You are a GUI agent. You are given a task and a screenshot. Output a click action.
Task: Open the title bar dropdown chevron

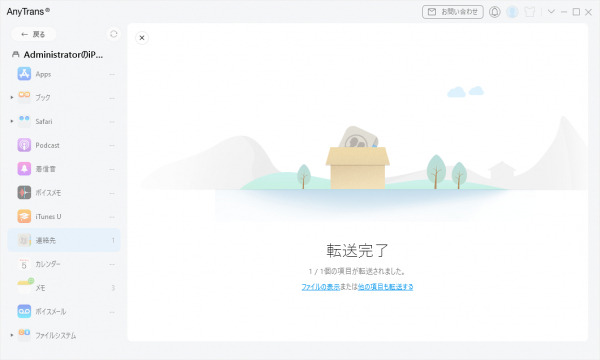551,12
